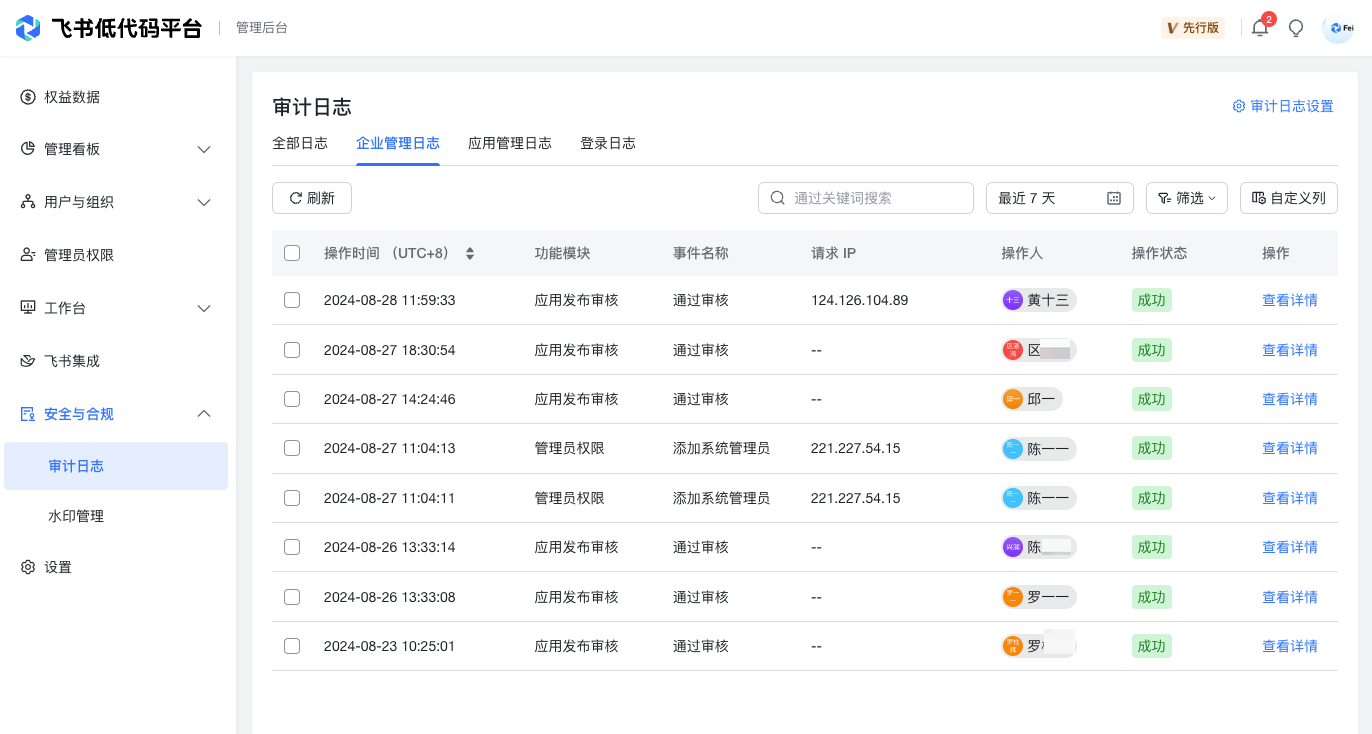Click the refresh icon in 刷新 button
Image resolution: width=1372 pixels, height=734 pixels.
(x=296, y=198)
